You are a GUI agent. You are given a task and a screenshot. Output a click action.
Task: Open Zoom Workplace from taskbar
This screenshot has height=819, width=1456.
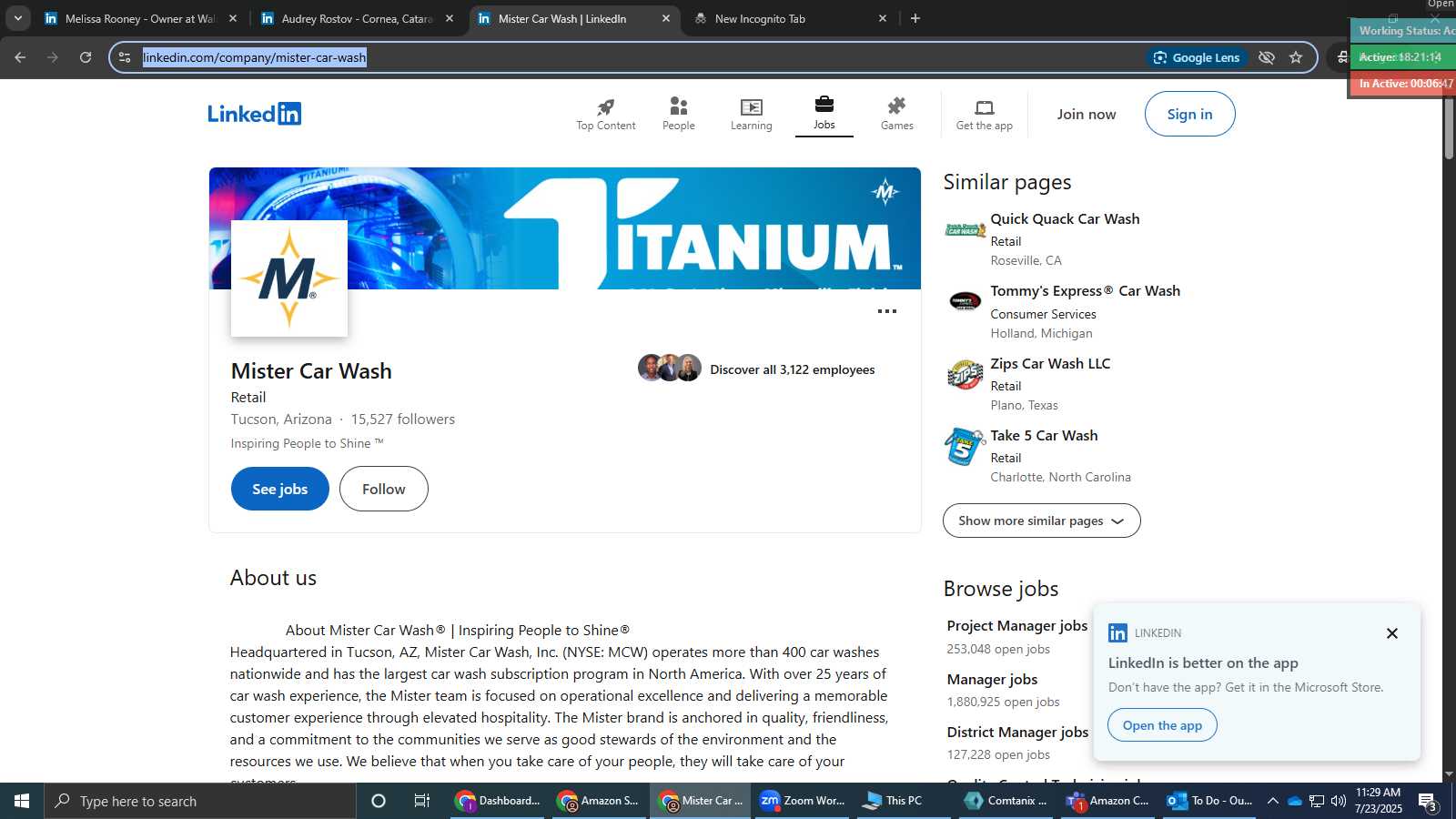tap(802, 801)
